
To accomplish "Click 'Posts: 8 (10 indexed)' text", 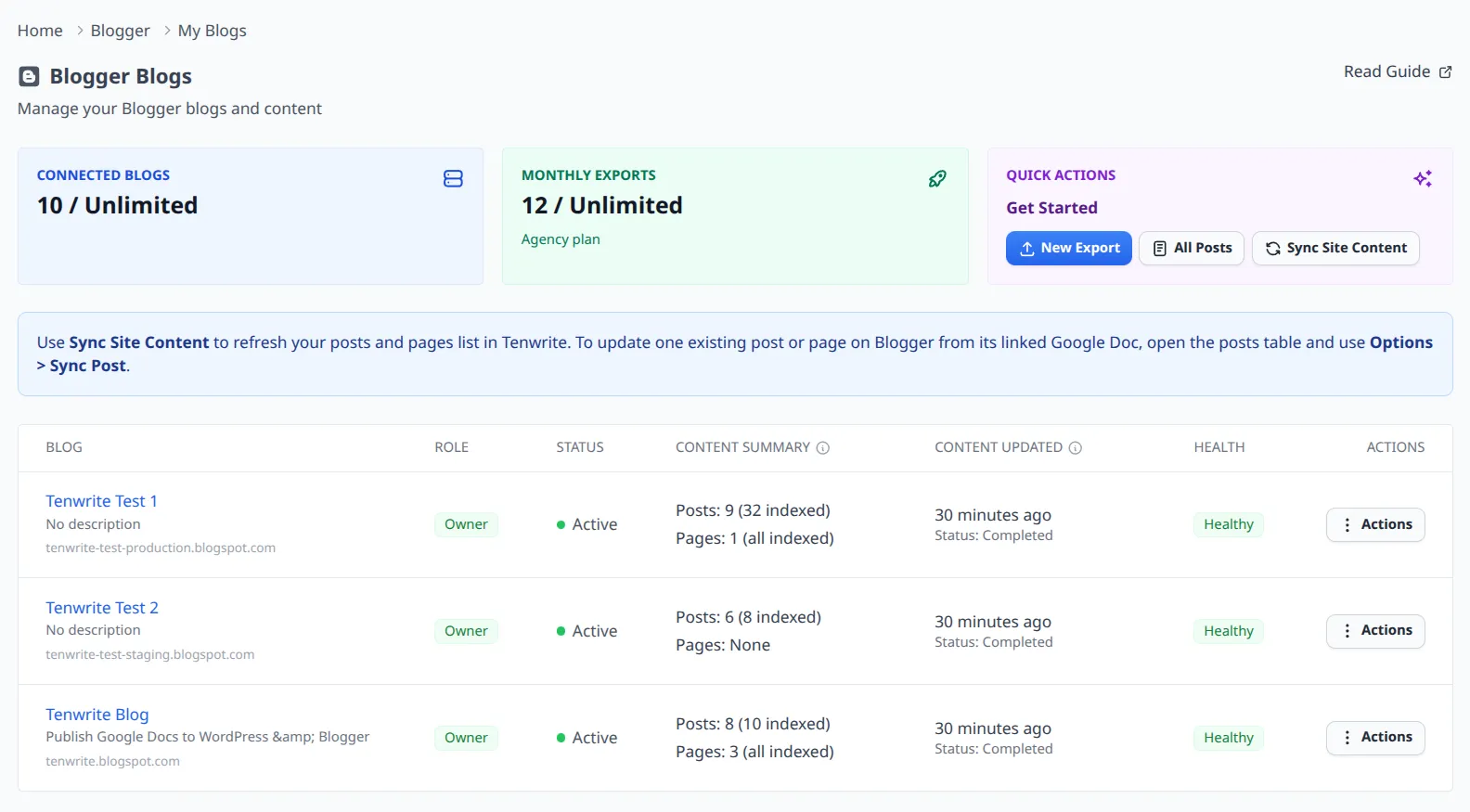I will [x=753, y=724].
